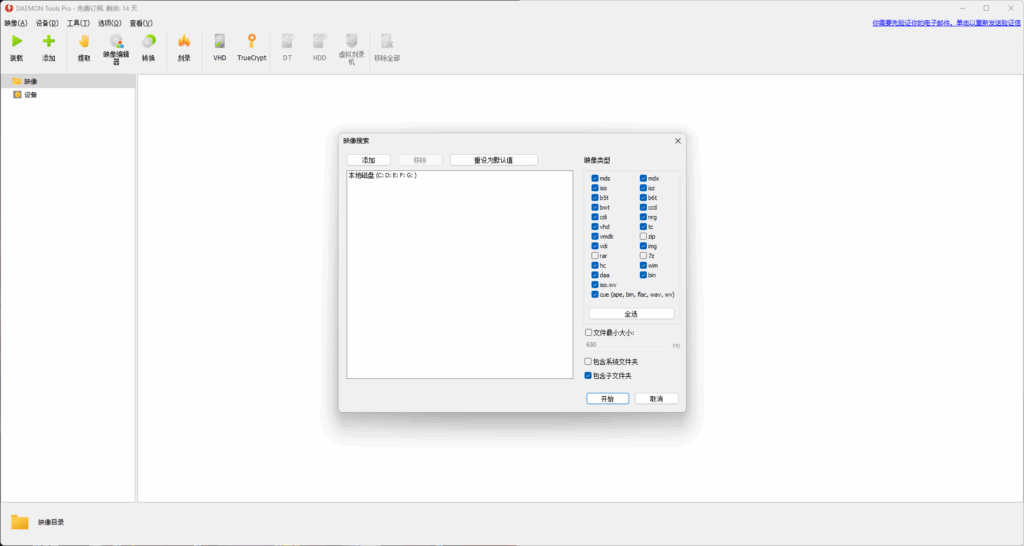Enable the 文件最小大小 checkbox
Image resolution: width=1024 pixels, height=546 pixels.
click(588, 332)
